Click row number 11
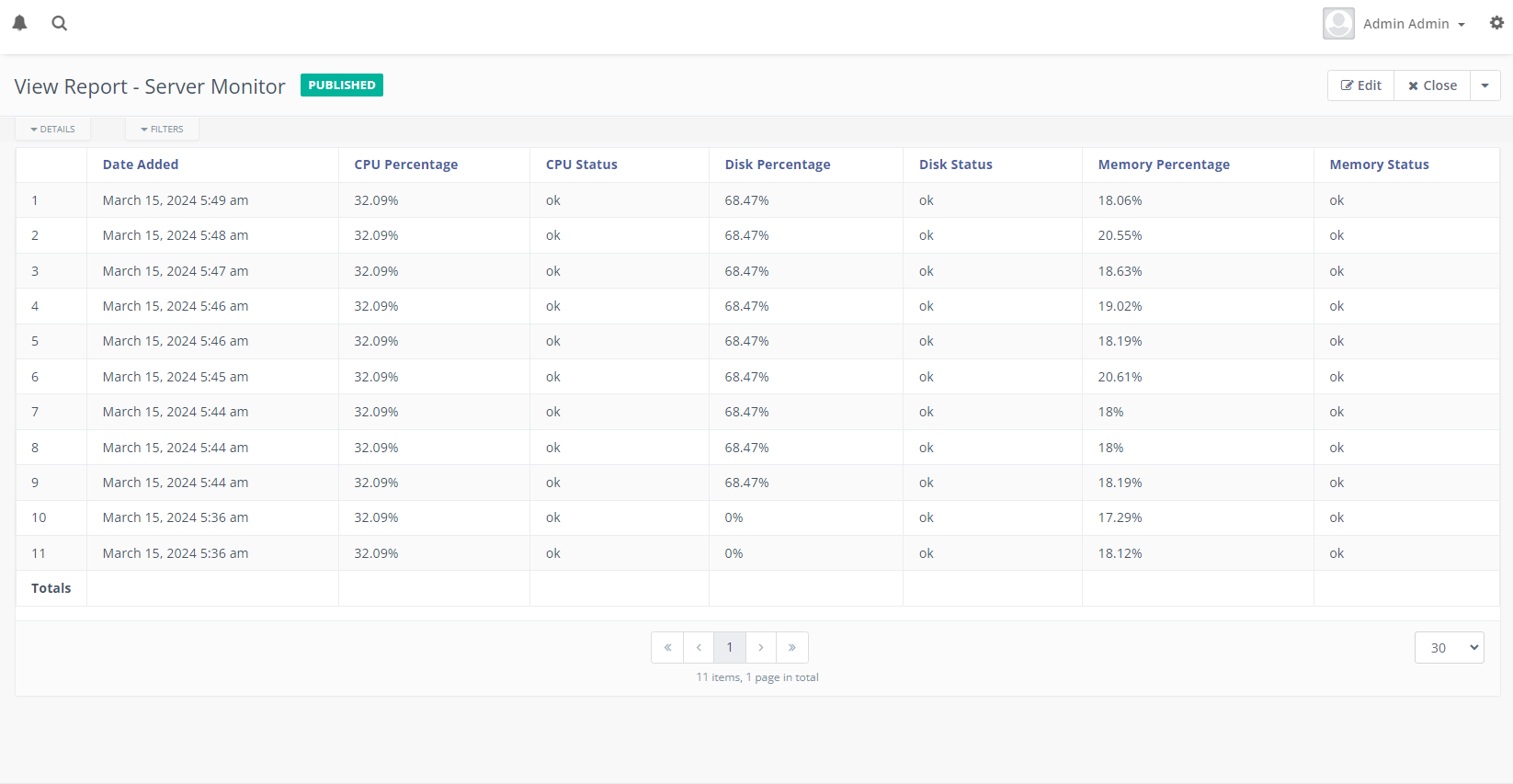The image size is (1513, 784). coord(39,553)
